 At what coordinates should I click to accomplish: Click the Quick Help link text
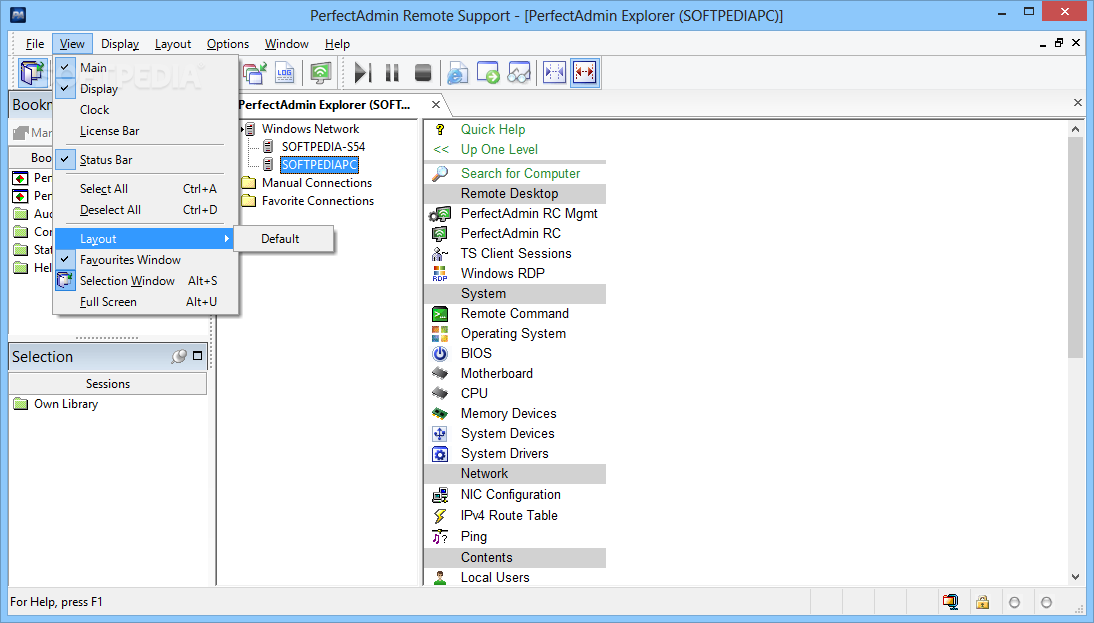493,129
